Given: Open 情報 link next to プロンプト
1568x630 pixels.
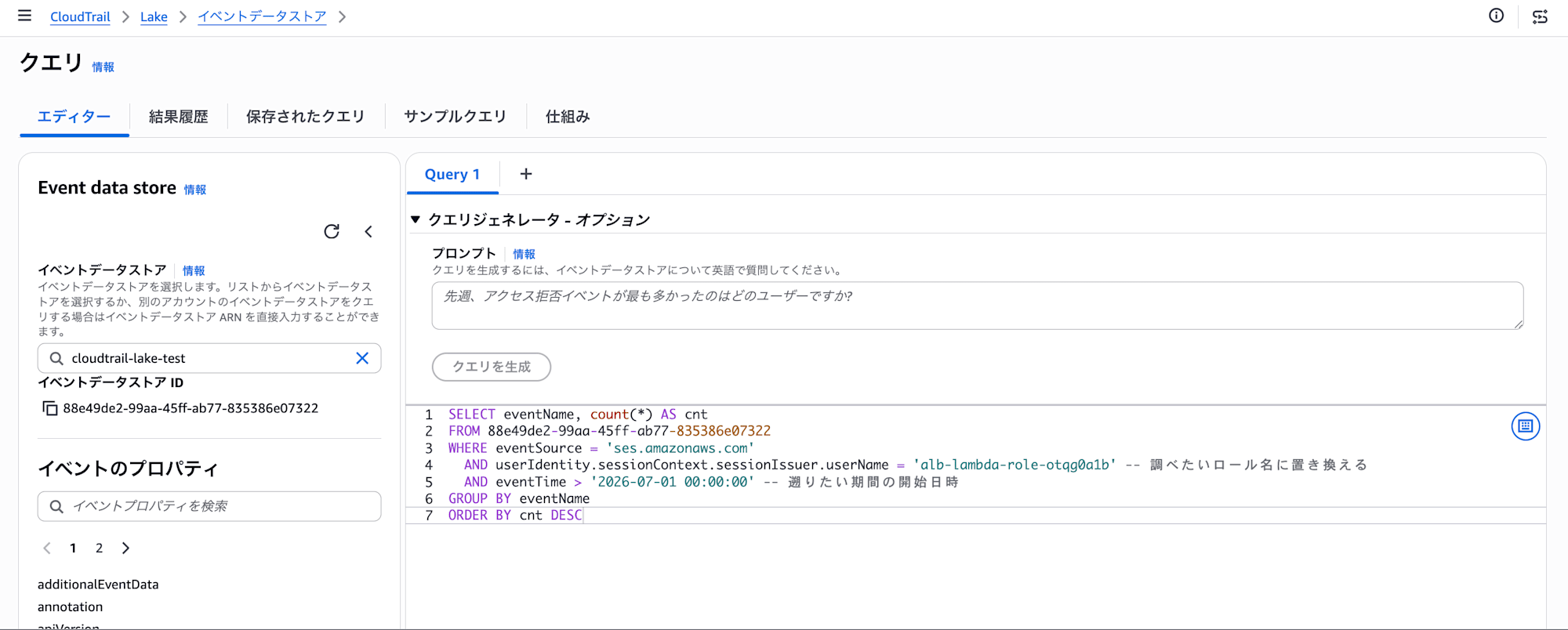Looking at the screenshot, I should (x=524, y=254).
